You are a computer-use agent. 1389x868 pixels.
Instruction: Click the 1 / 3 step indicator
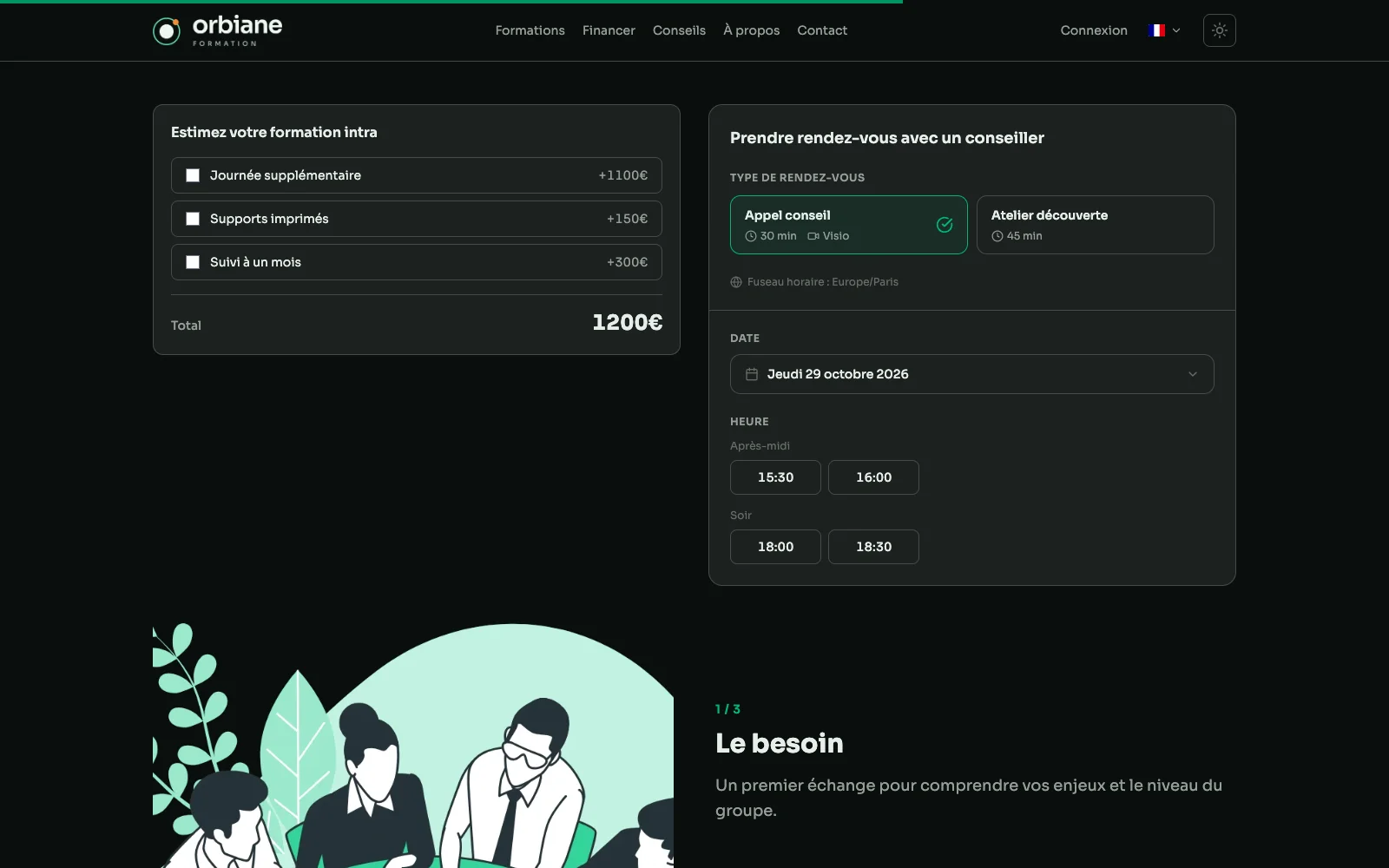[727, 709]
